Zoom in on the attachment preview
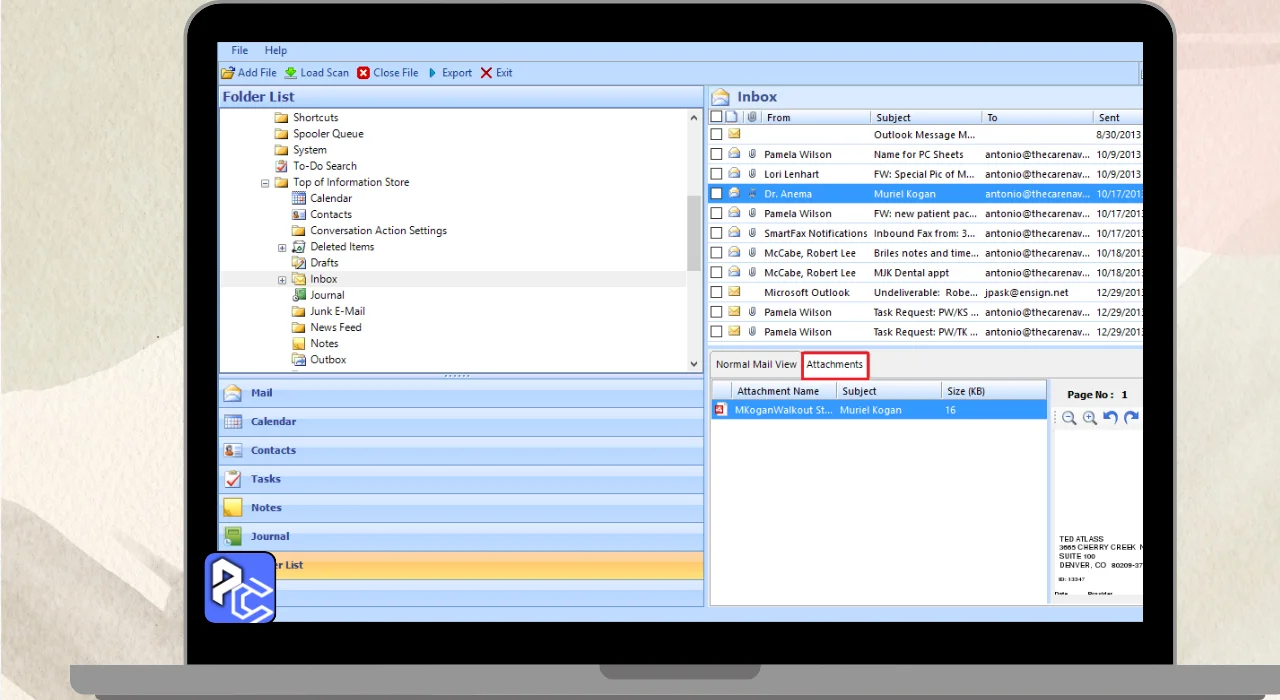The width and height of the screenshot is (1280, 700). pyautogui.click(x=1089, y=418)
